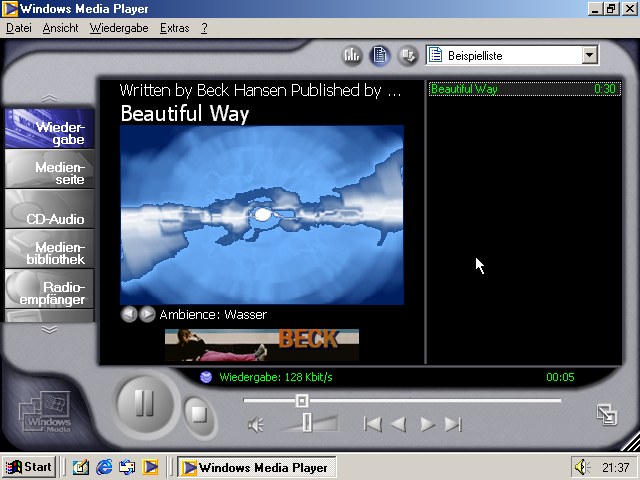The height and width of the screenshot is (480, 640).
Task: Open the Wiedergabe menu in menu bar
Action: tap(119, 28)
